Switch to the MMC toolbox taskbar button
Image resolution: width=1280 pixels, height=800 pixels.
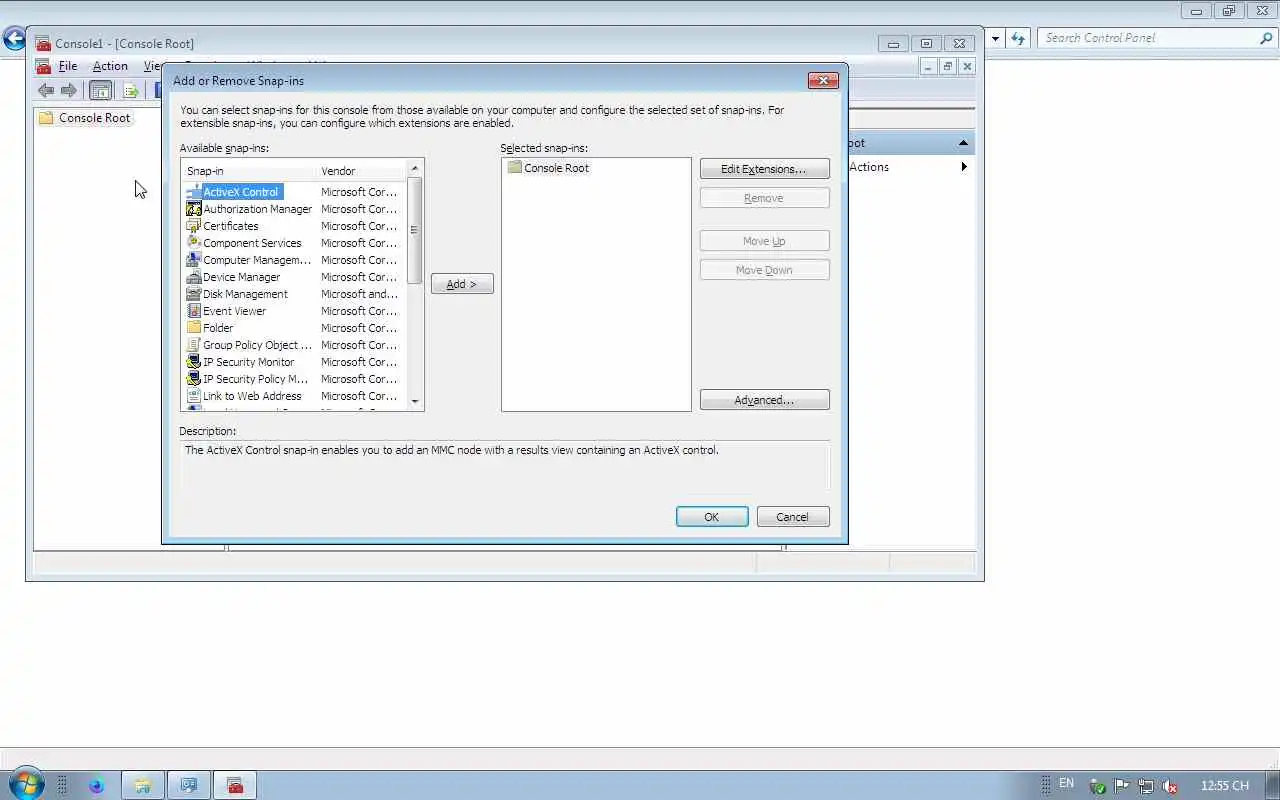[x=235, y=785]
